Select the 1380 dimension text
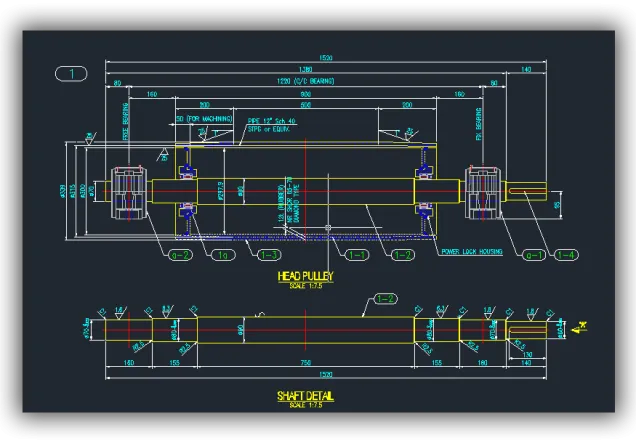This screenshot has width=636, height=443. (305, 70)
